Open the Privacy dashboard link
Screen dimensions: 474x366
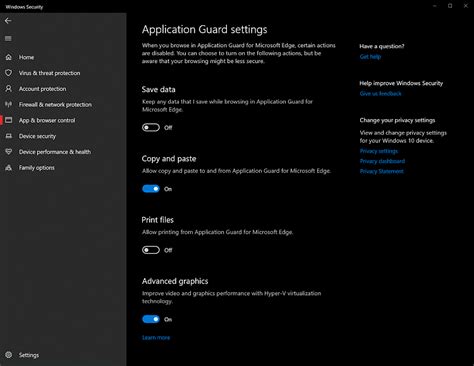pyautogui.click(x=382, y=161)
